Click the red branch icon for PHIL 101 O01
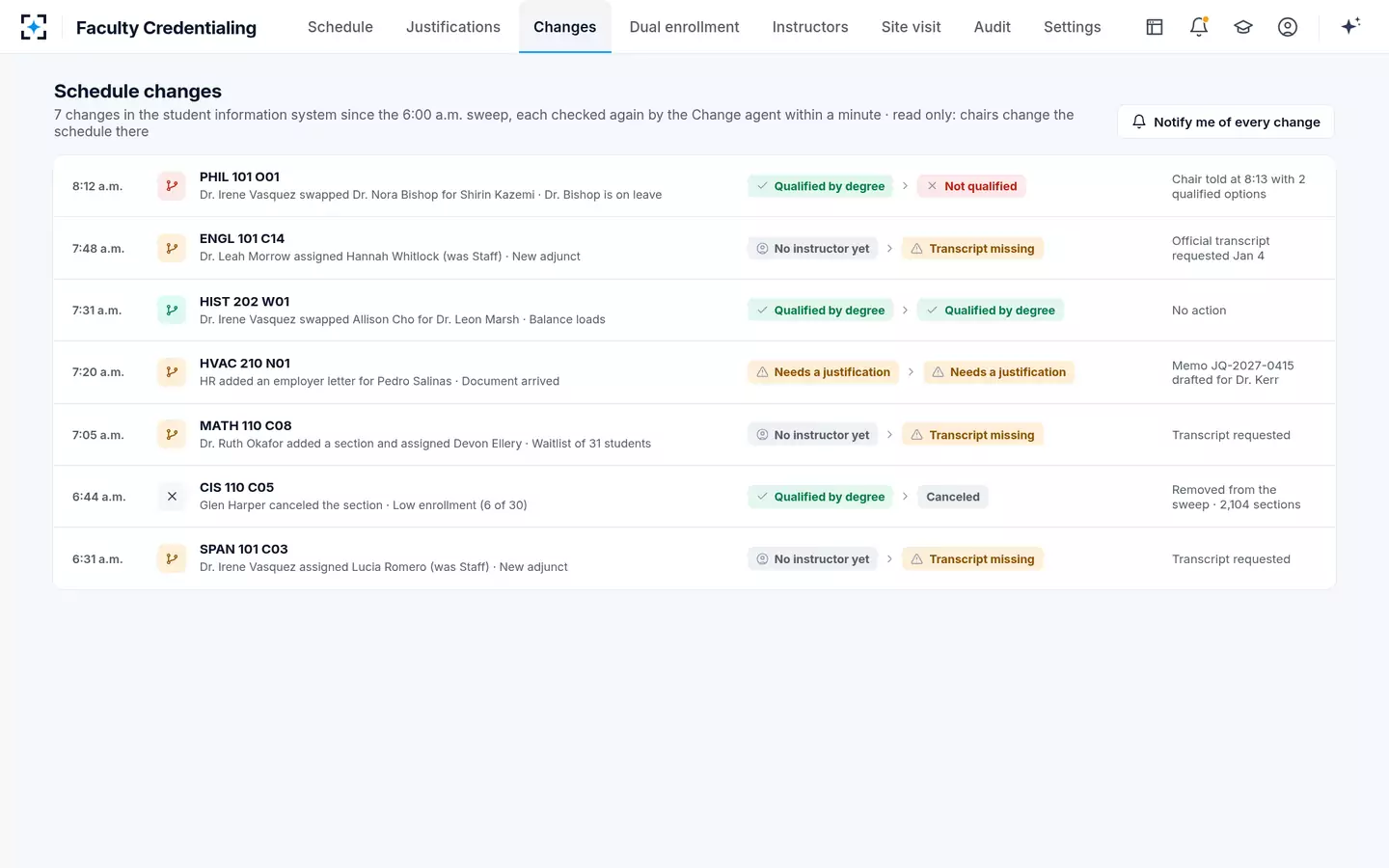Viewport: 1389px width, 868px height. coord(172,186)
